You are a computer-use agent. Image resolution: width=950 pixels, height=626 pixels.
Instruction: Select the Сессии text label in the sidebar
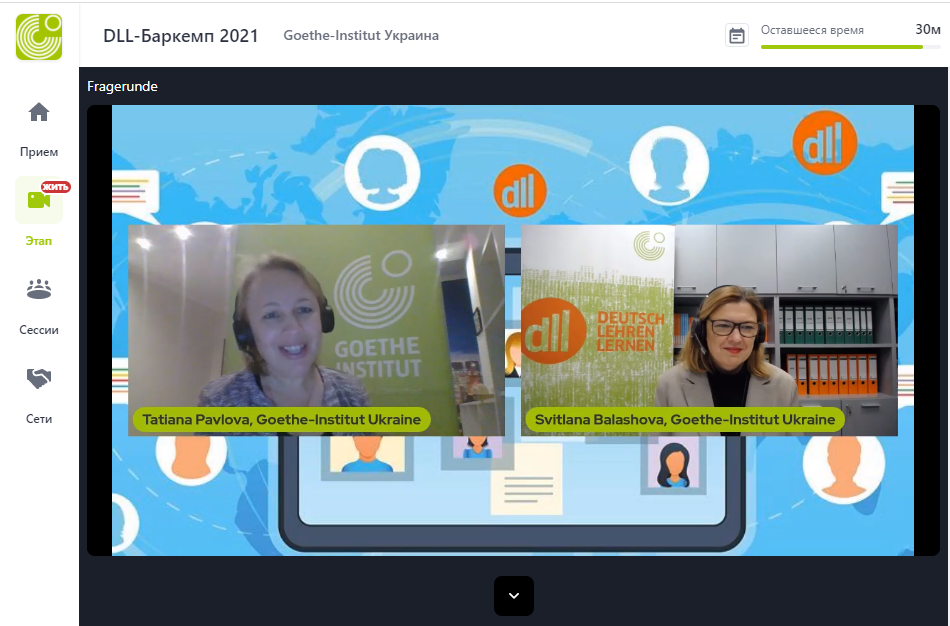pos(39,330)
